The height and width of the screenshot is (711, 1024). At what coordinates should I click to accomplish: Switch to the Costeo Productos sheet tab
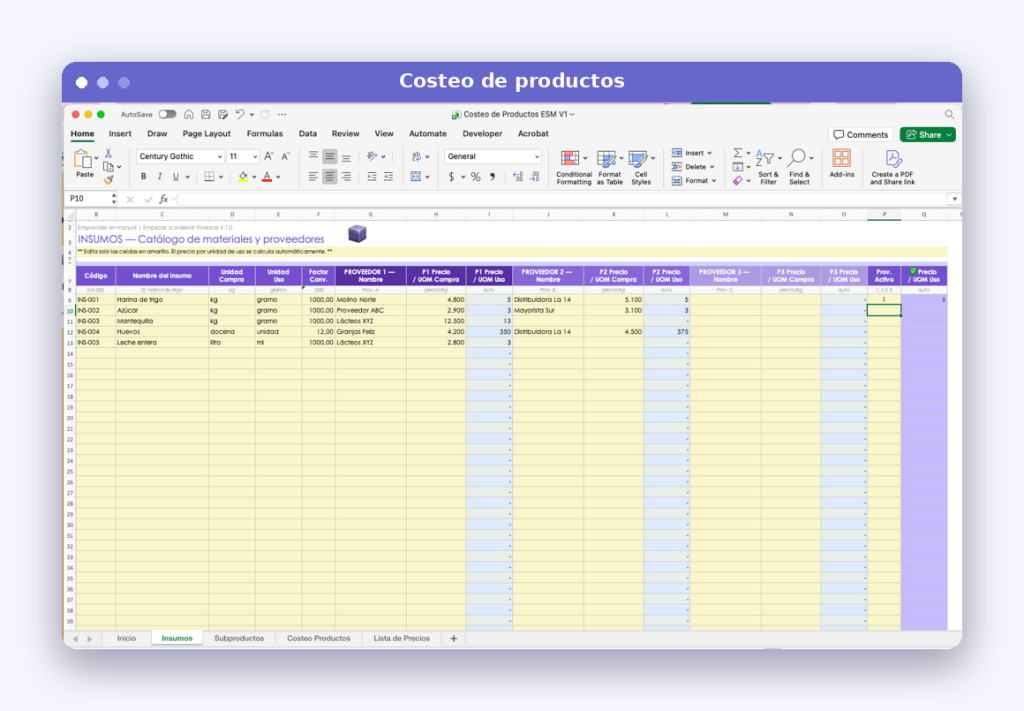tap(319, 639)
